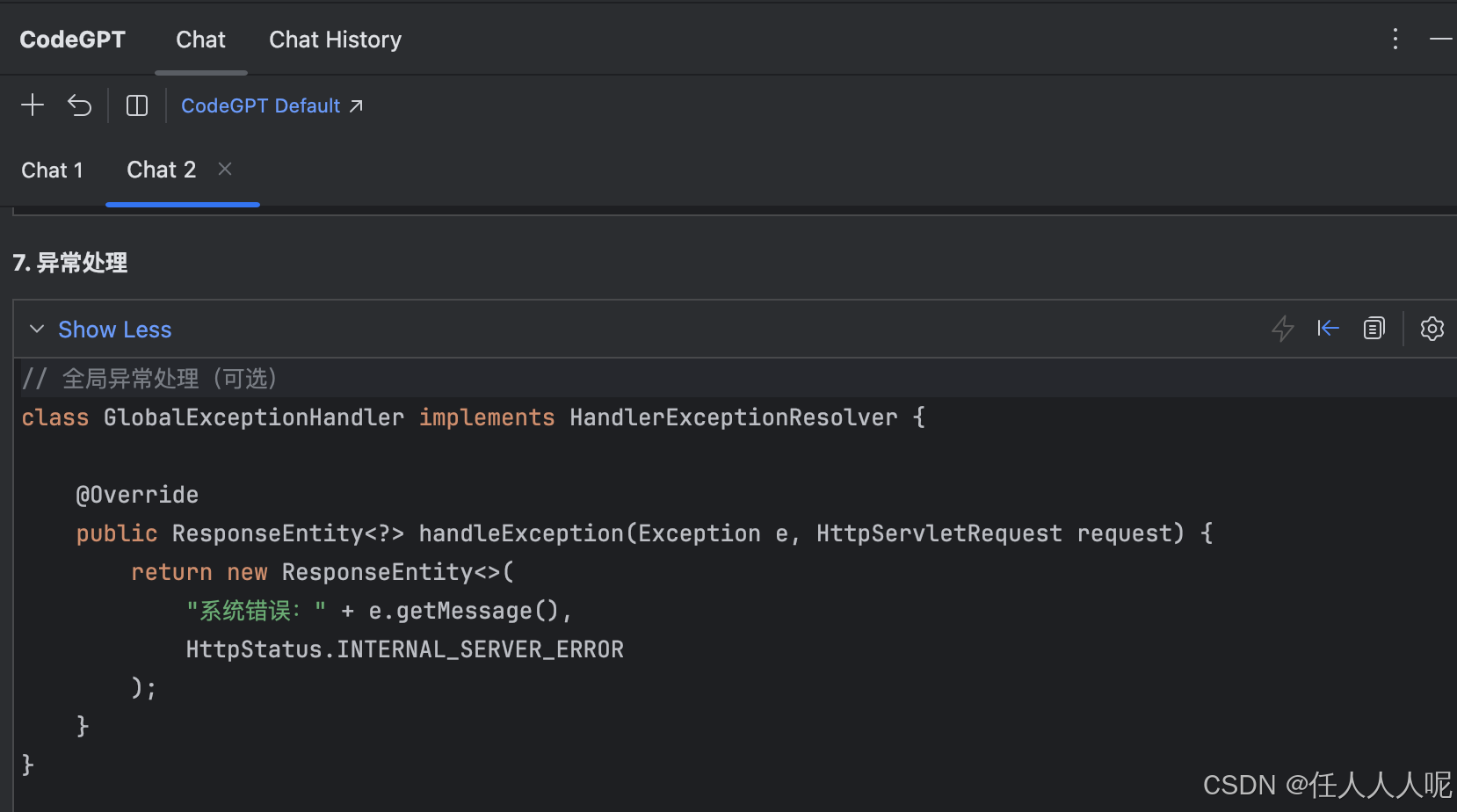Viewport: 1457px width, 812px height.
Task: Click the GlobalExceptionHandler class name
Action: [x=254, y=417]
